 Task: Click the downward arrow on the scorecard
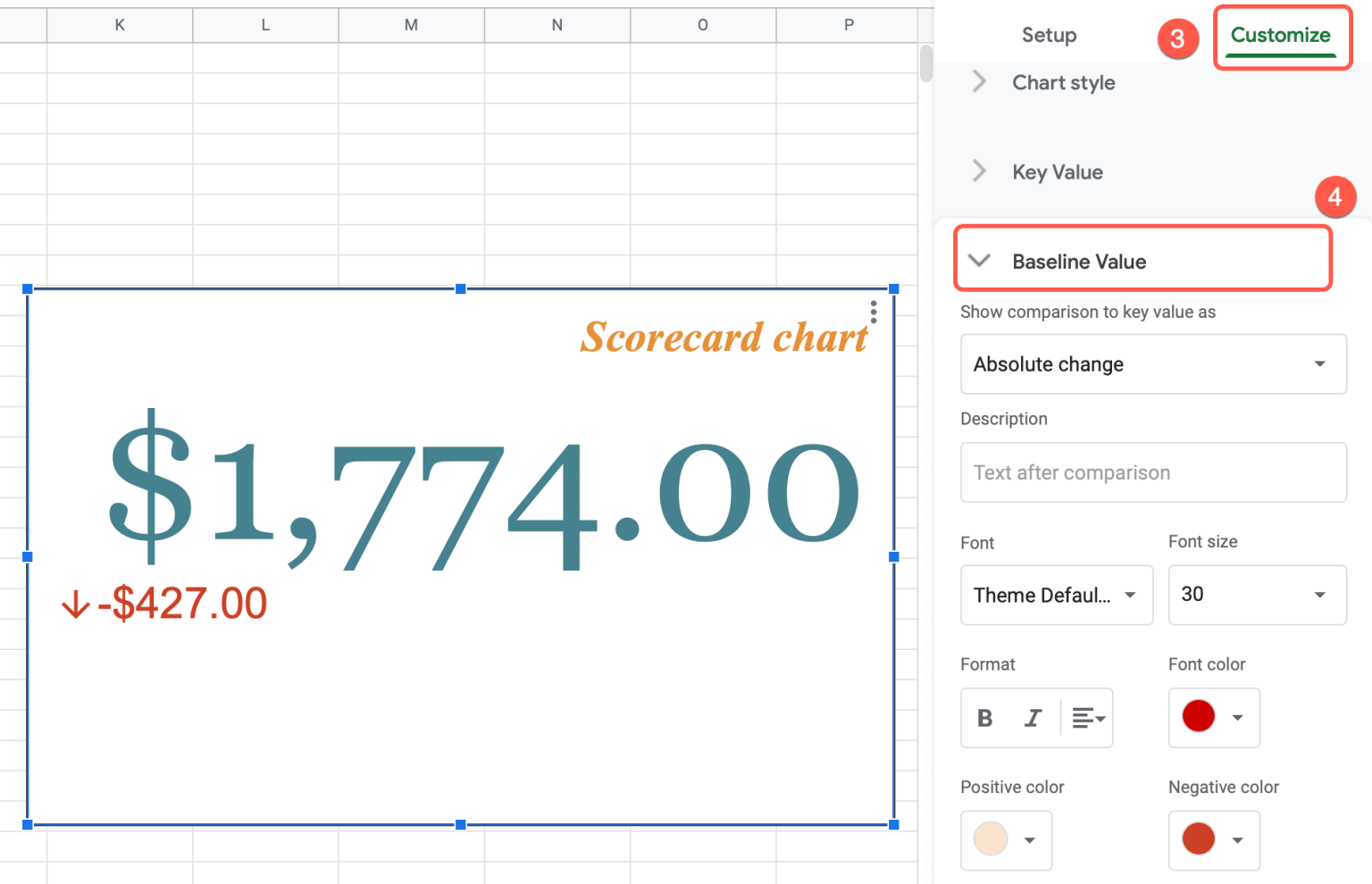[x=75, y=604]
